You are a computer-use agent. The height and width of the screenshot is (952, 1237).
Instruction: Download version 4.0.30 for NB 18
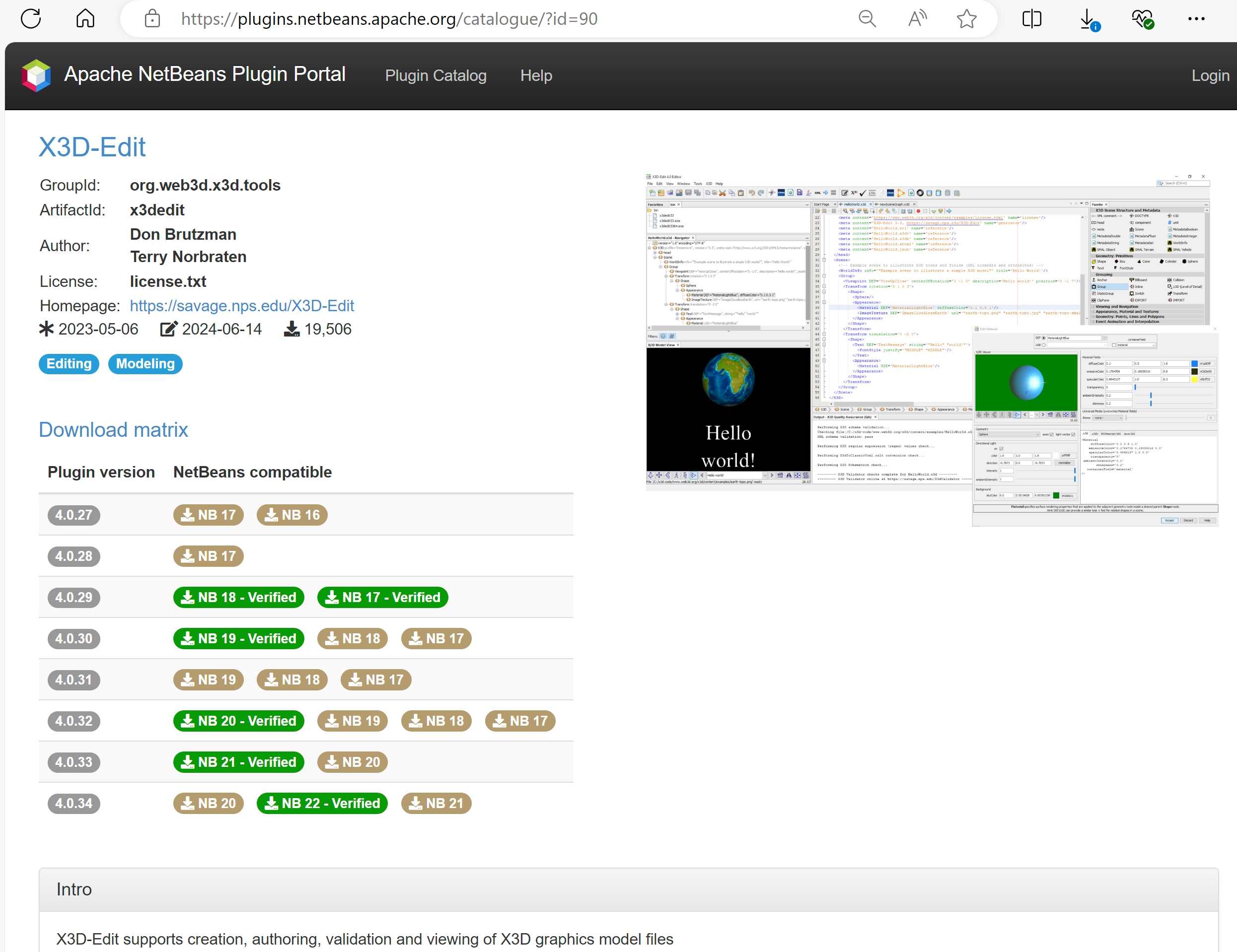click(353, 639)
